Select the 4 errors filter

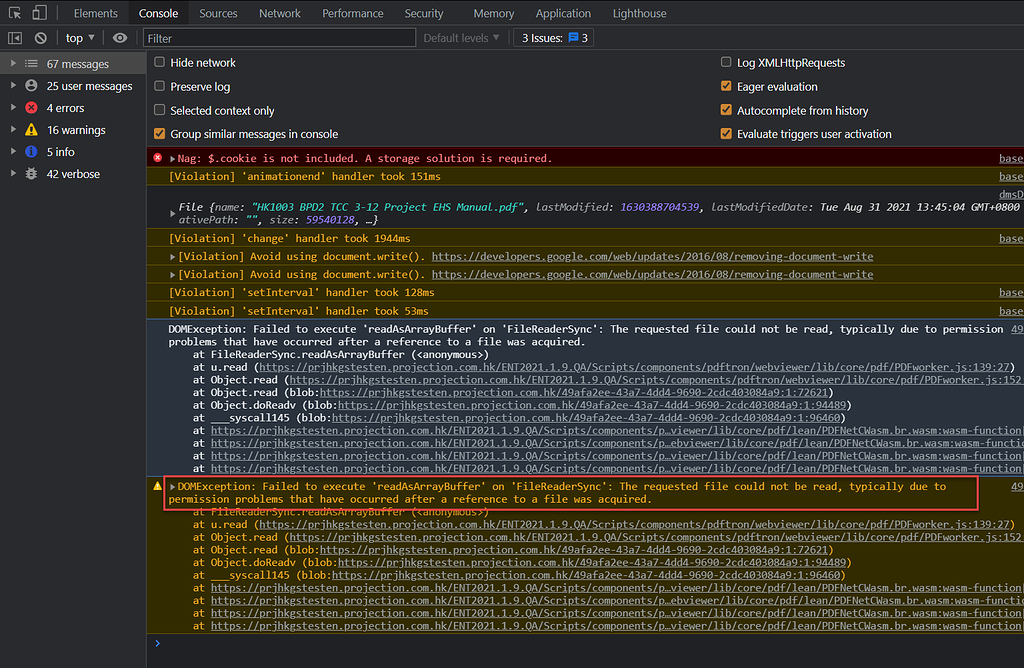[x=65, y=108]
